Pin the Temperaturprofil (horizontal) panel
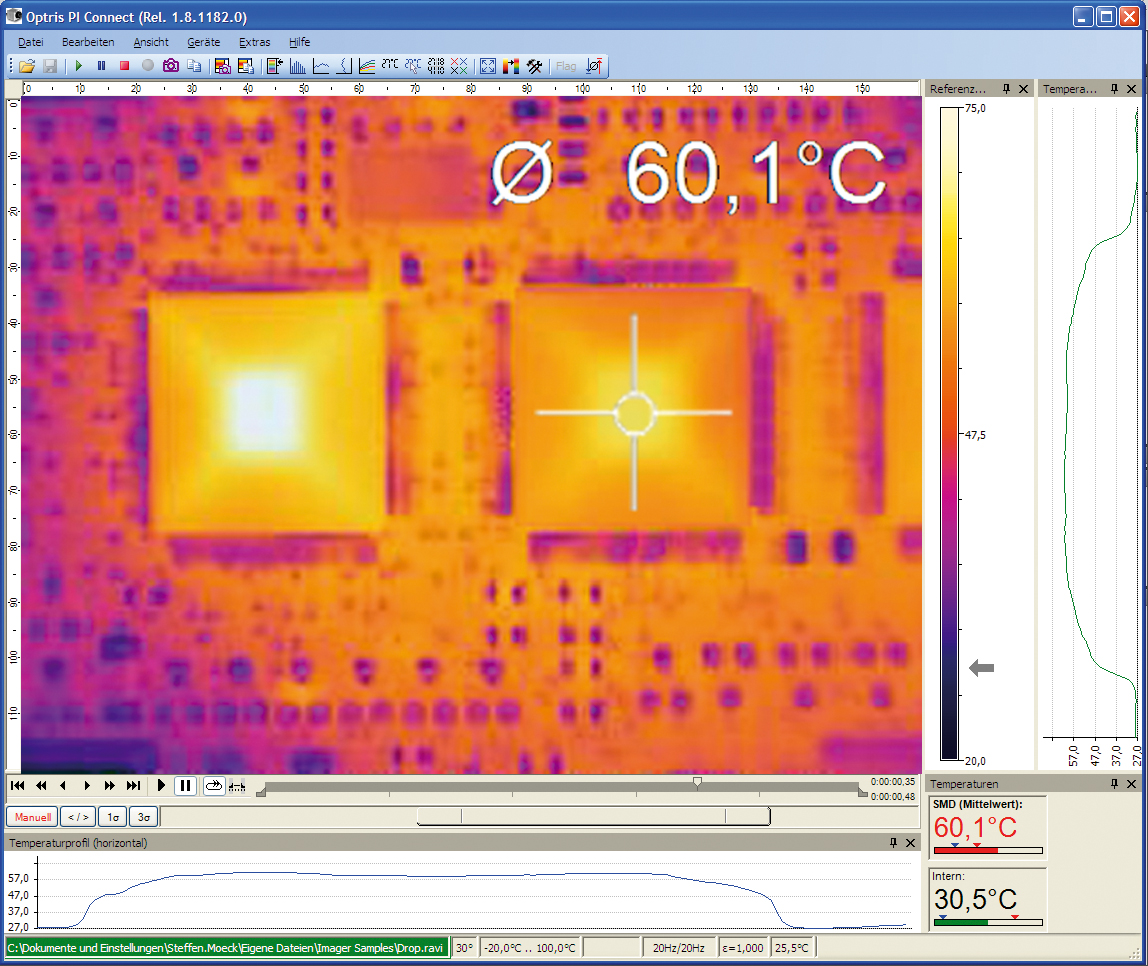The image size is (1148, 966). point(893,843)
